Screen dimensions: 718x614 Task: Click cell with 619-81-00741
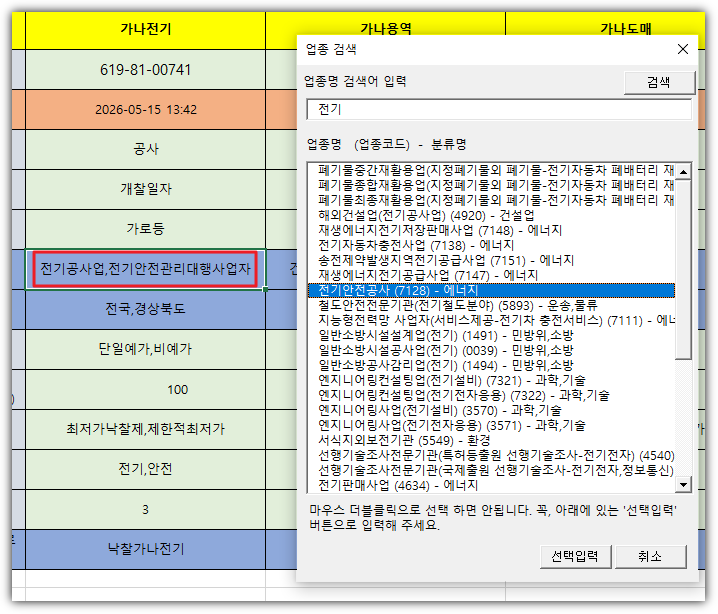146,70
